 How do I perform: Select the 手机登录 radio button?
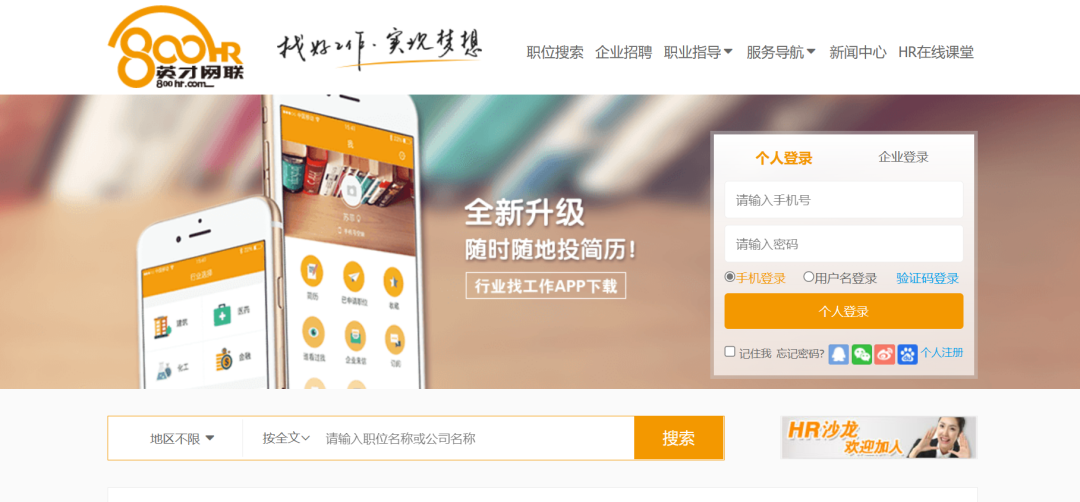[x=729, y=277]
